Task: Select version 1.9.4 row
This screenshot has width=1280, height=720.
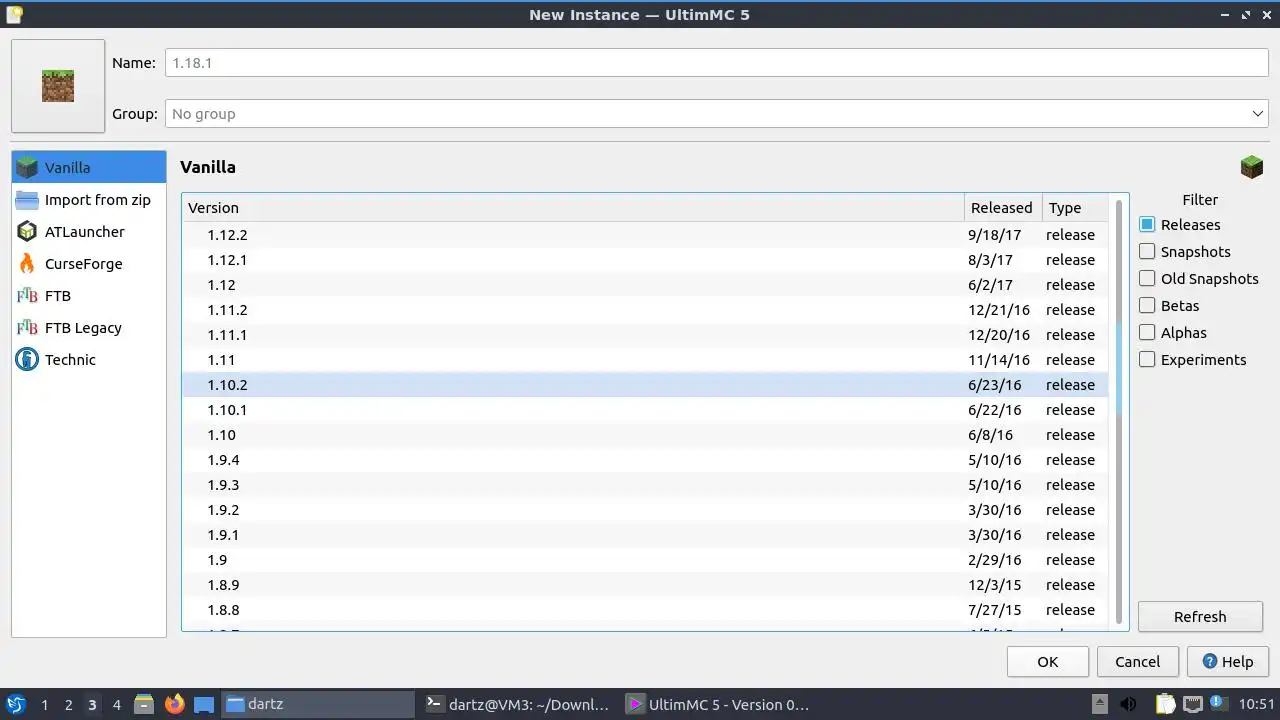Action: click(645, 460)
